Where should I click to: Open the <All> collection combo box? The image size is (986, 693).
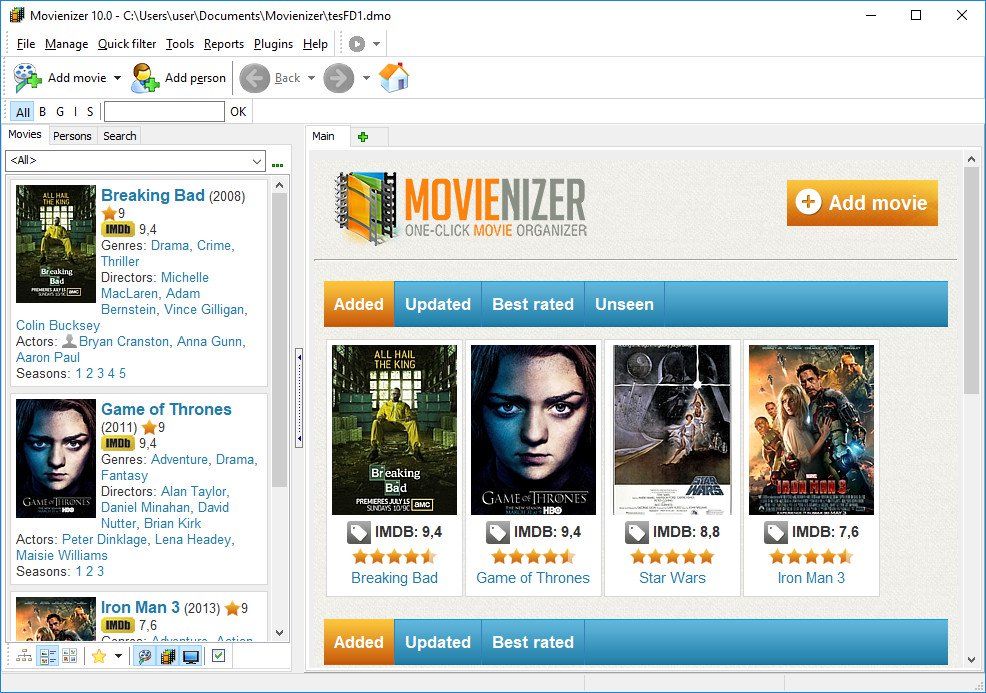click(135, 161)
